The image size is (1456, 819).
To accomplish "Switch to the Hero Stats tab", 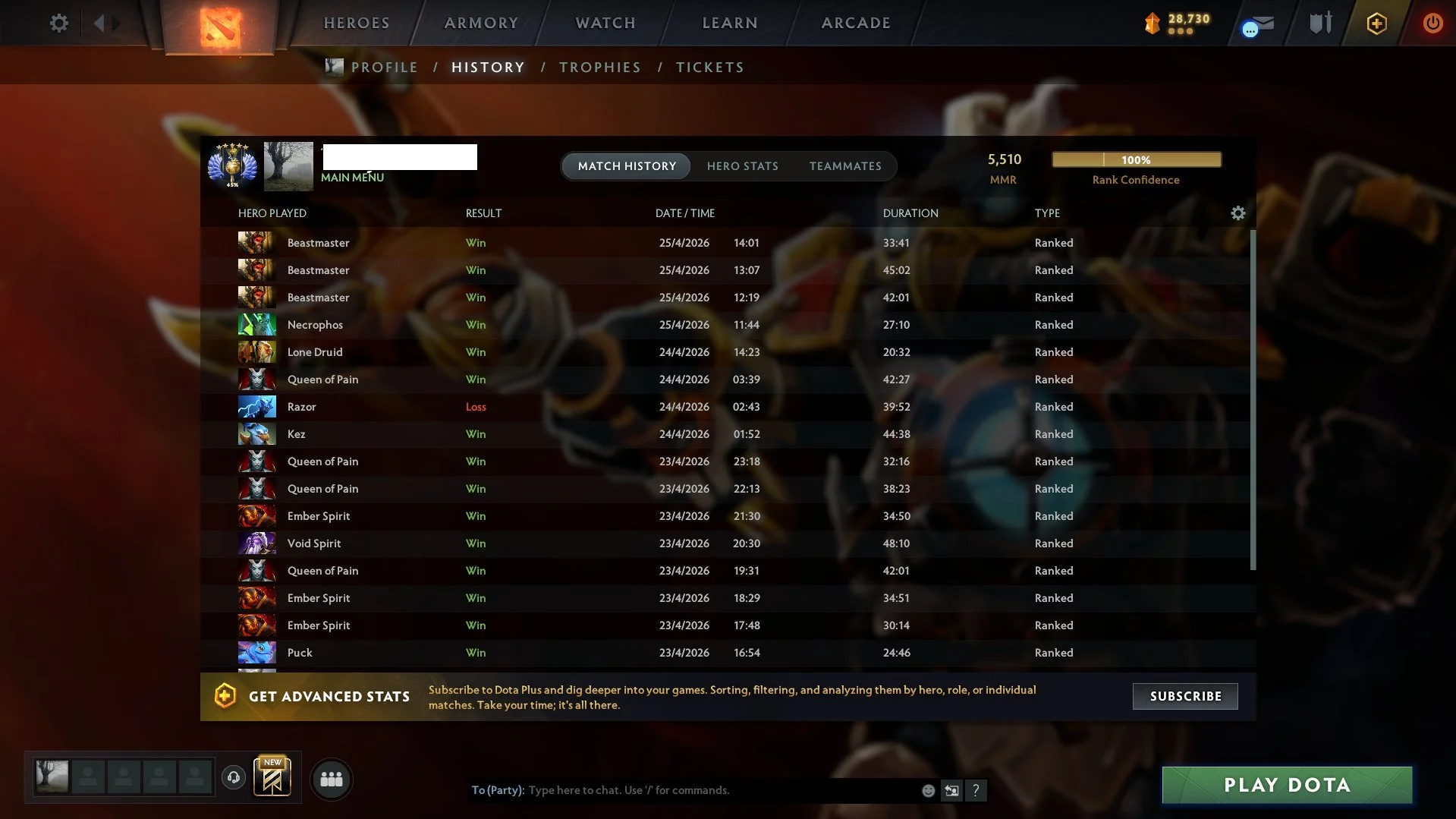I will click(742, 166).
